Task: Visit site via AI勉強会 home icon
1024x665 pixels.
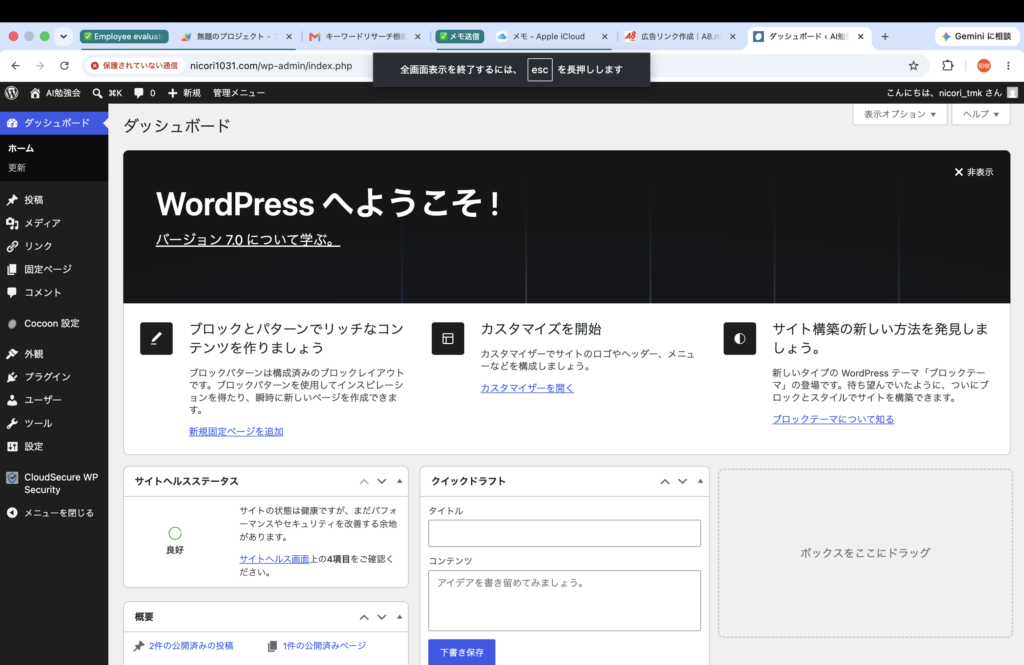Action: pyautogui.click(x=55, y=93)
